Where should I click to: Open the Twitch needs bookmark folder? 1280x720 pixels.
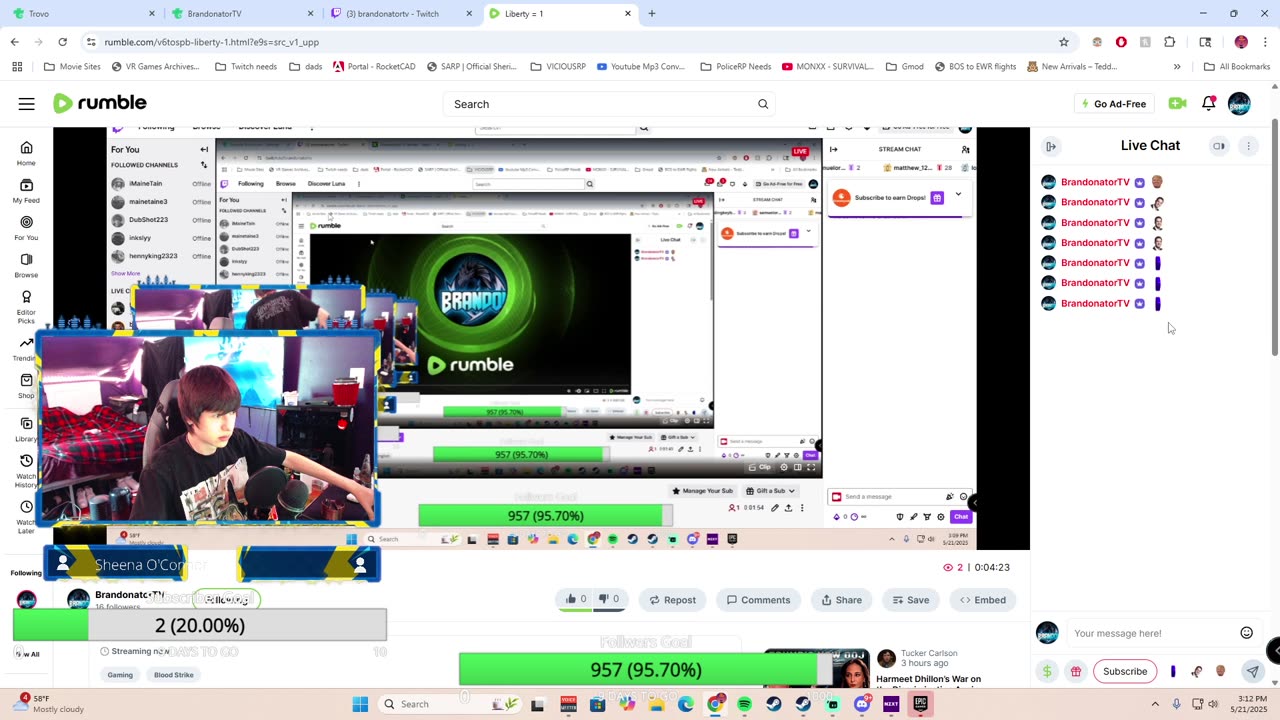pyautogui.click(x=246, y=67)
